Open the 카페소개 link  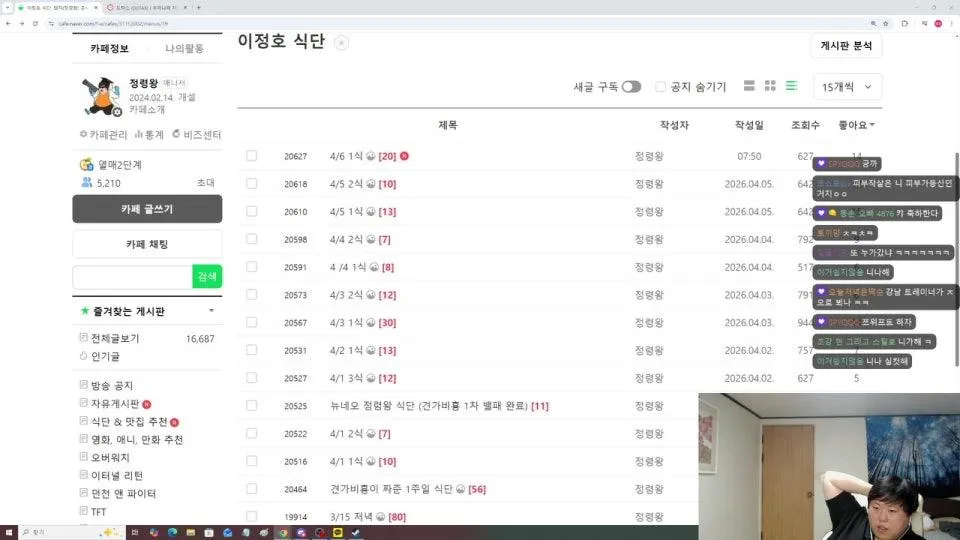point(147,110)
